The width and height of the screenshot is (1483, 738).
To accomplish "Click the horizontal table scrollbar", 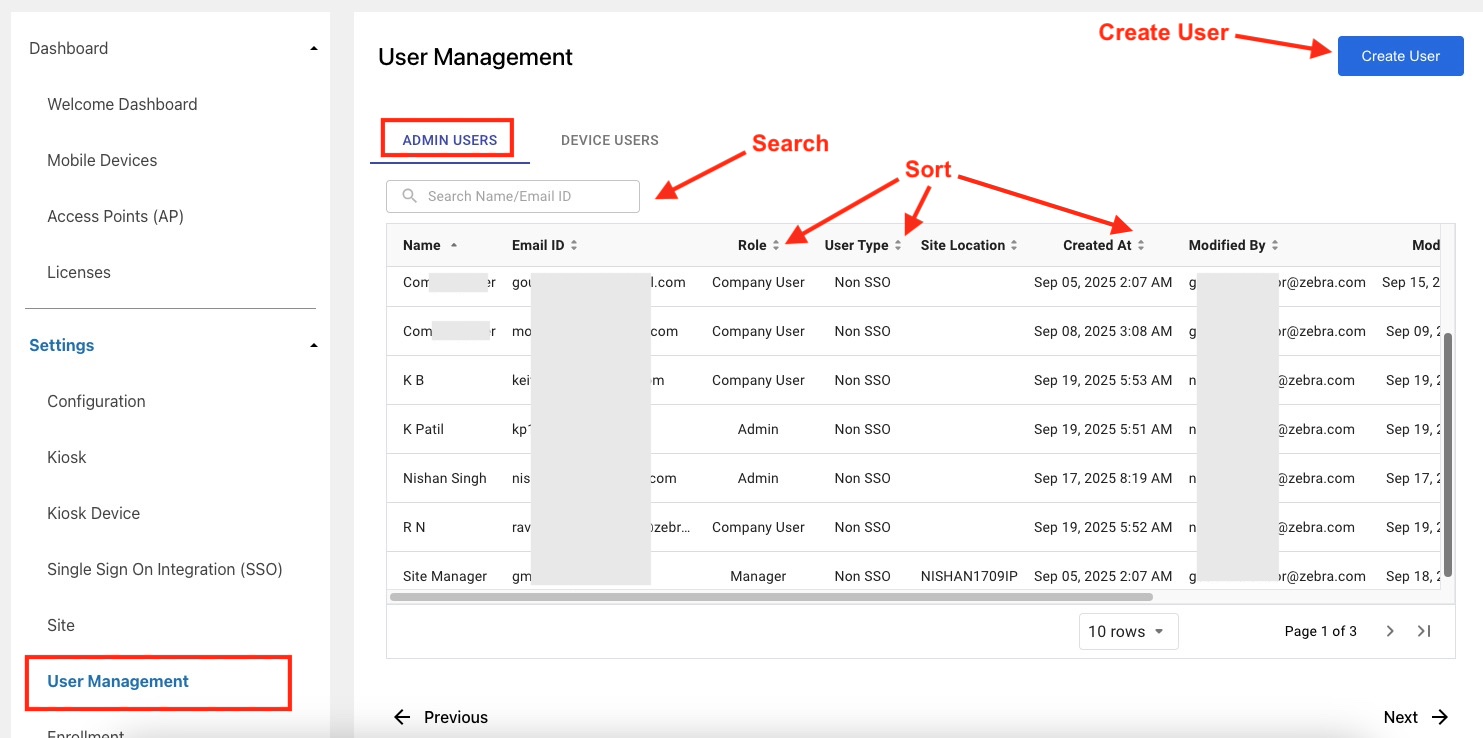I will tap(770, 597).
